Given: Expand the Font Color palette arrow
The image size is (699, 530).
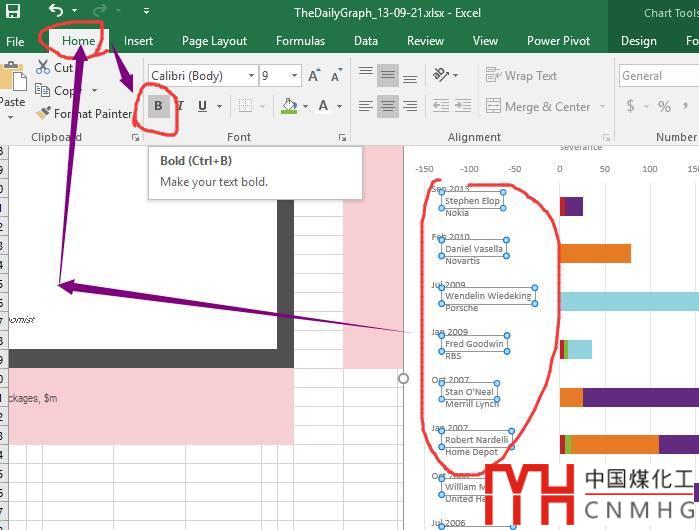Looking at the screenshot, I should point(340,107).
